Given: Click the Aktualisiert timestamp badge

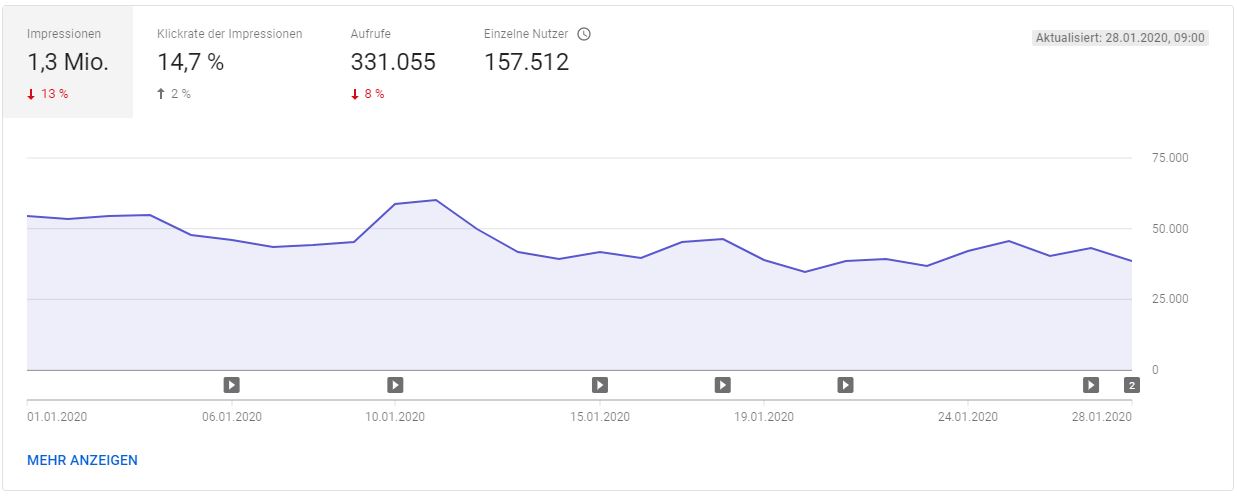Looking at the screenshot, I should click(x=1120, y=38).
